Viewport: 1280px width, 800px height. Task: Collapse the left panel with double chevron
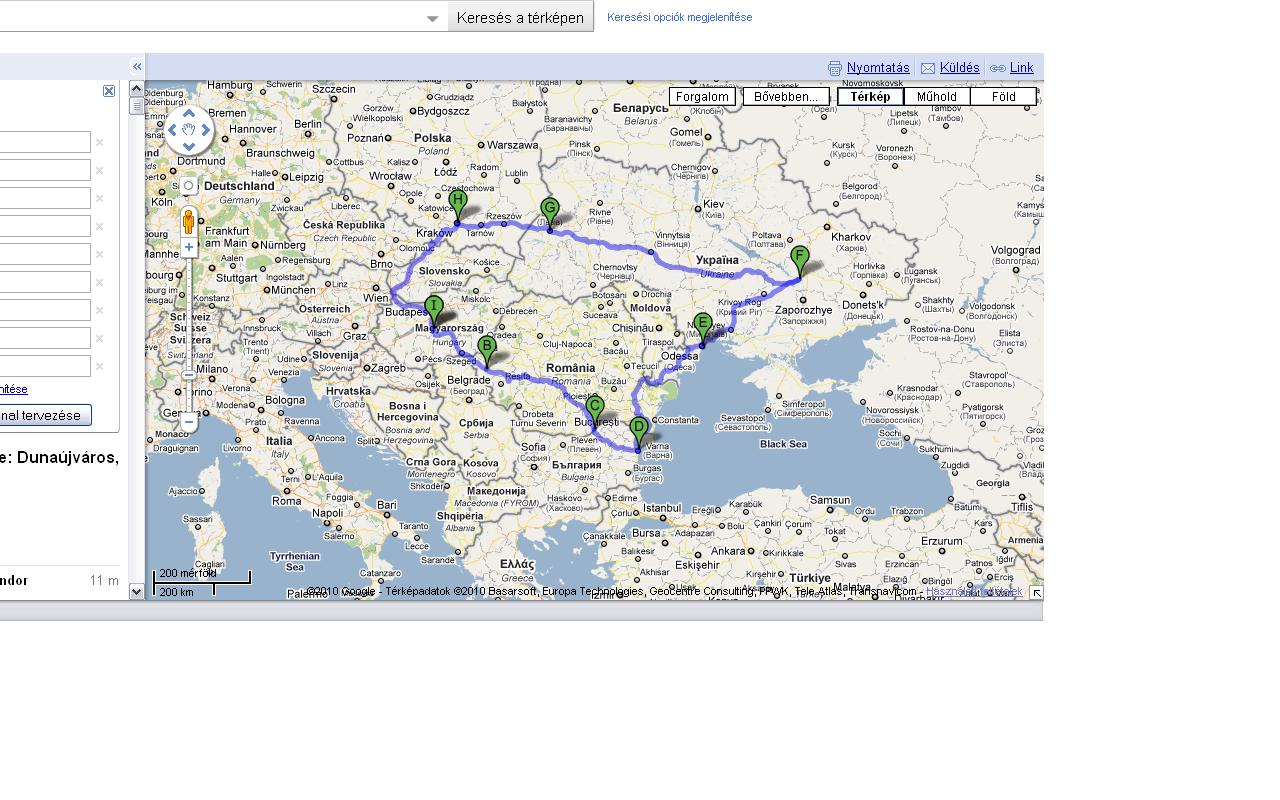pos(137,67)
